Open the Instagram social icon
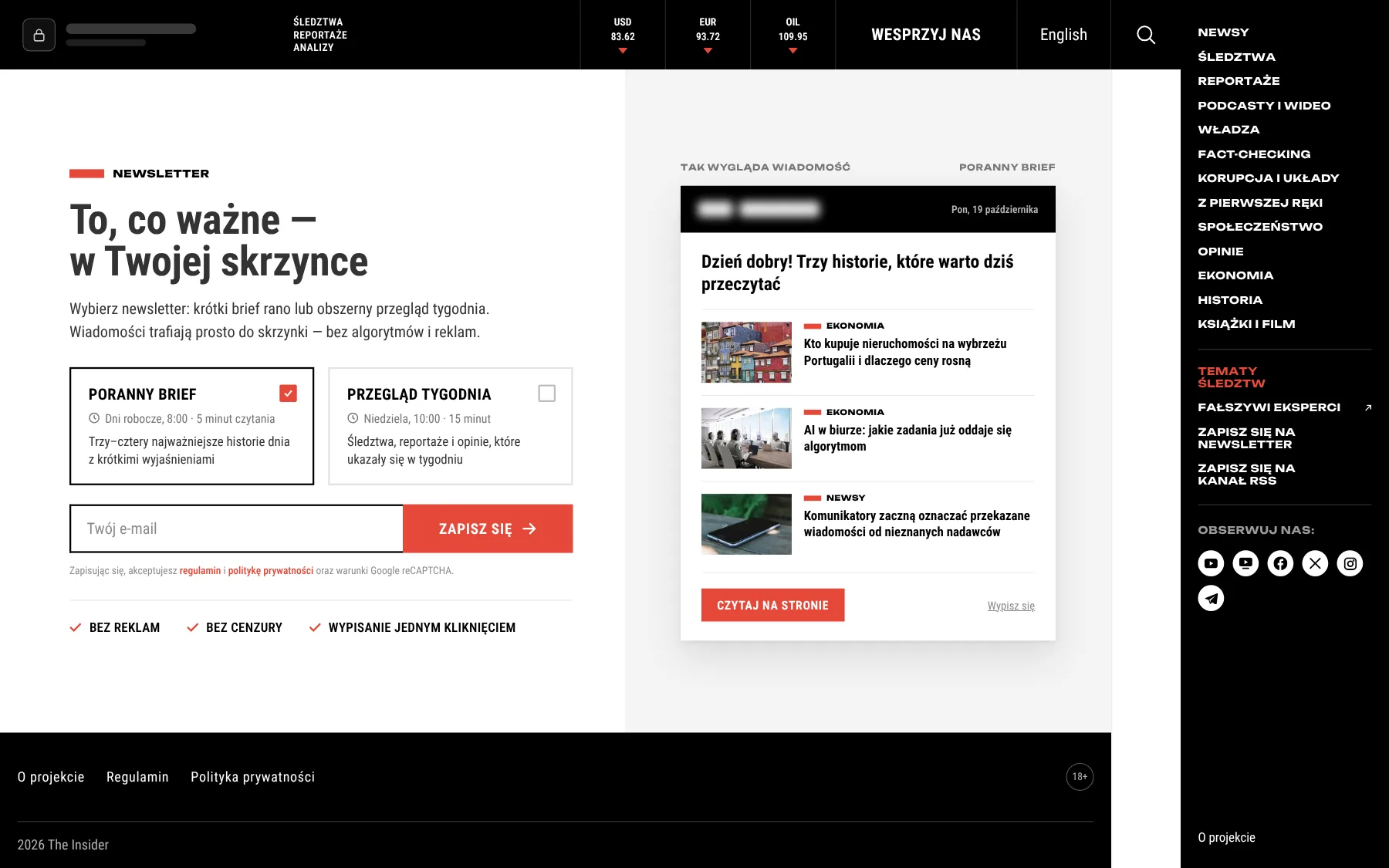 click(x=1350, y=563)
